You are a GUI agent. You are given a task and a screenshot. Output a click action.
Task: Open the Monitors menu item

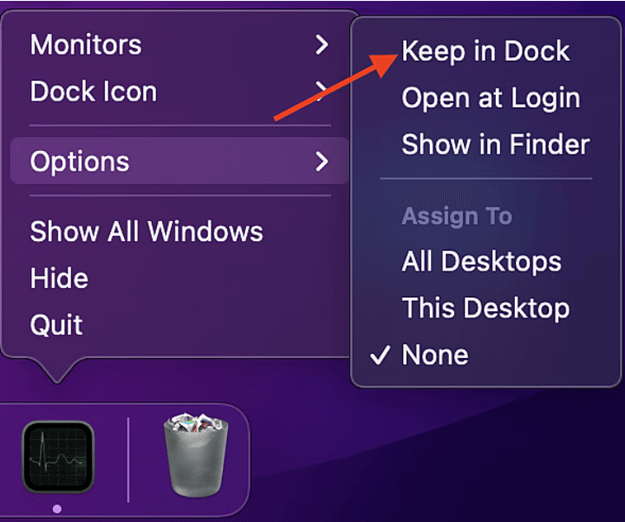[86, 45]
